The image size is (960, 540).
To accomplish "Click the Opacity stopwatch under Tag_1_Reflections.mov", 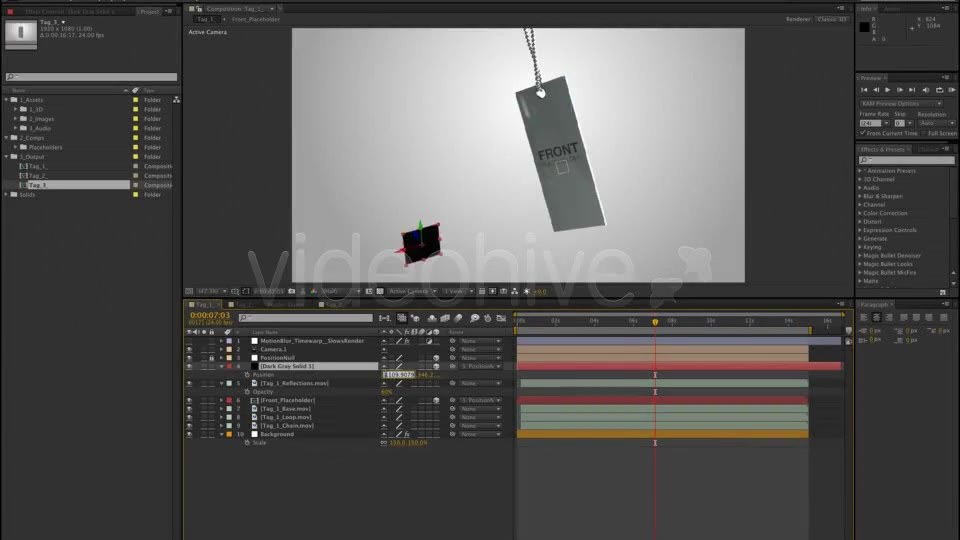I will tap(247, 392).
